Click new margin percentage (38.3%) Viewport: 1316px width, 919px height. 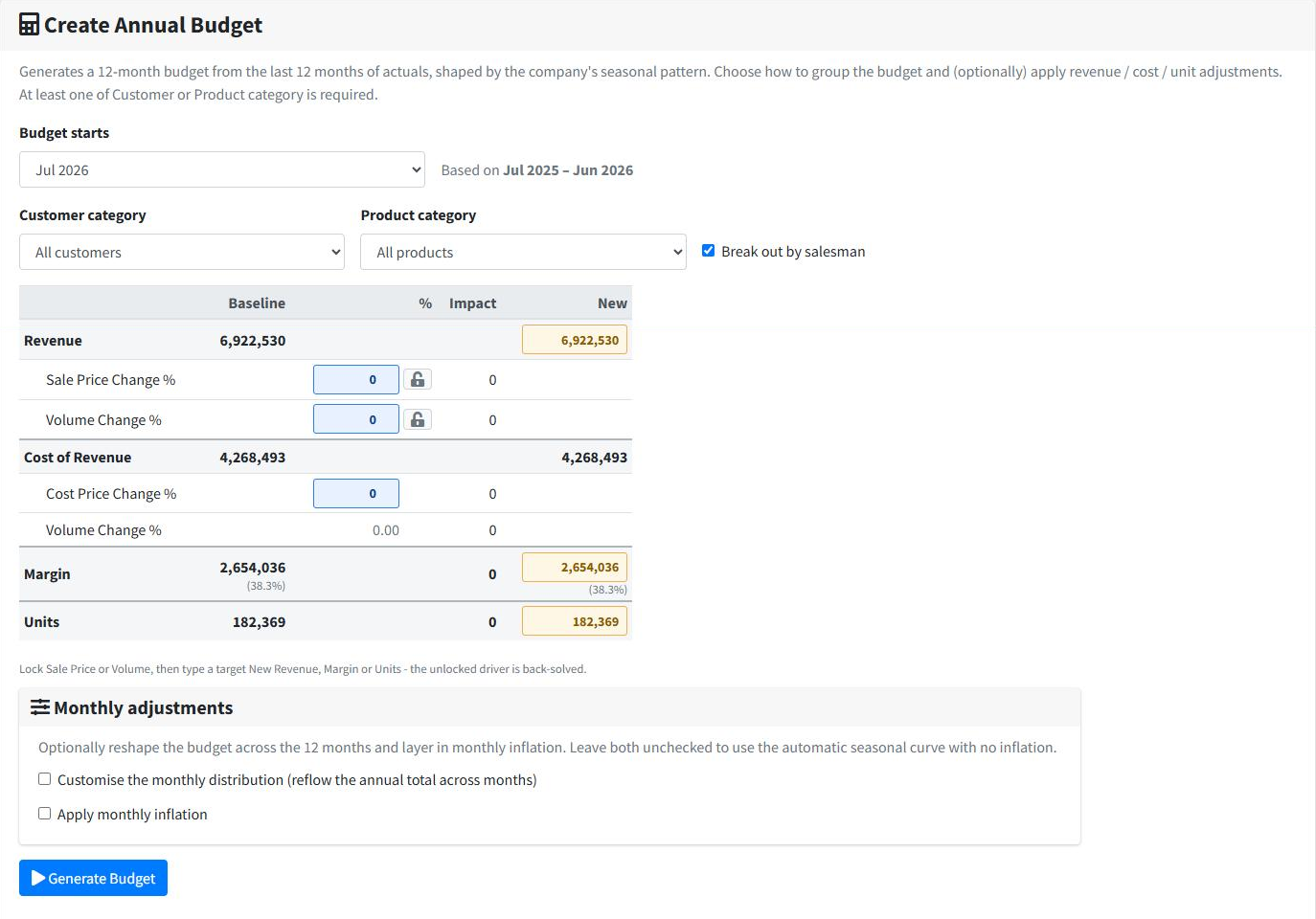pyautogui.click(x=608, y=590)
